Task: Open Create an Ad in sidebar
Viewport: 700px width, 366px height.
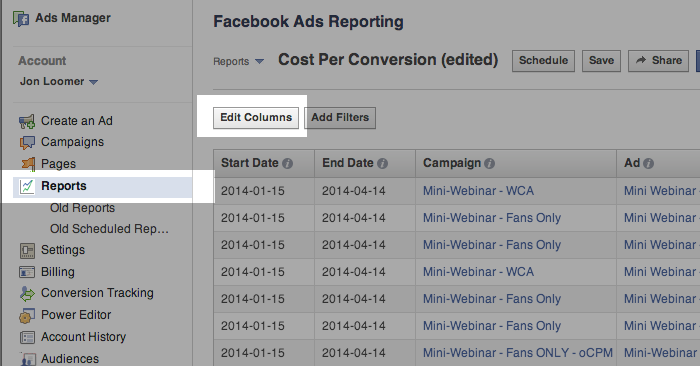Action: pos(77,121)
